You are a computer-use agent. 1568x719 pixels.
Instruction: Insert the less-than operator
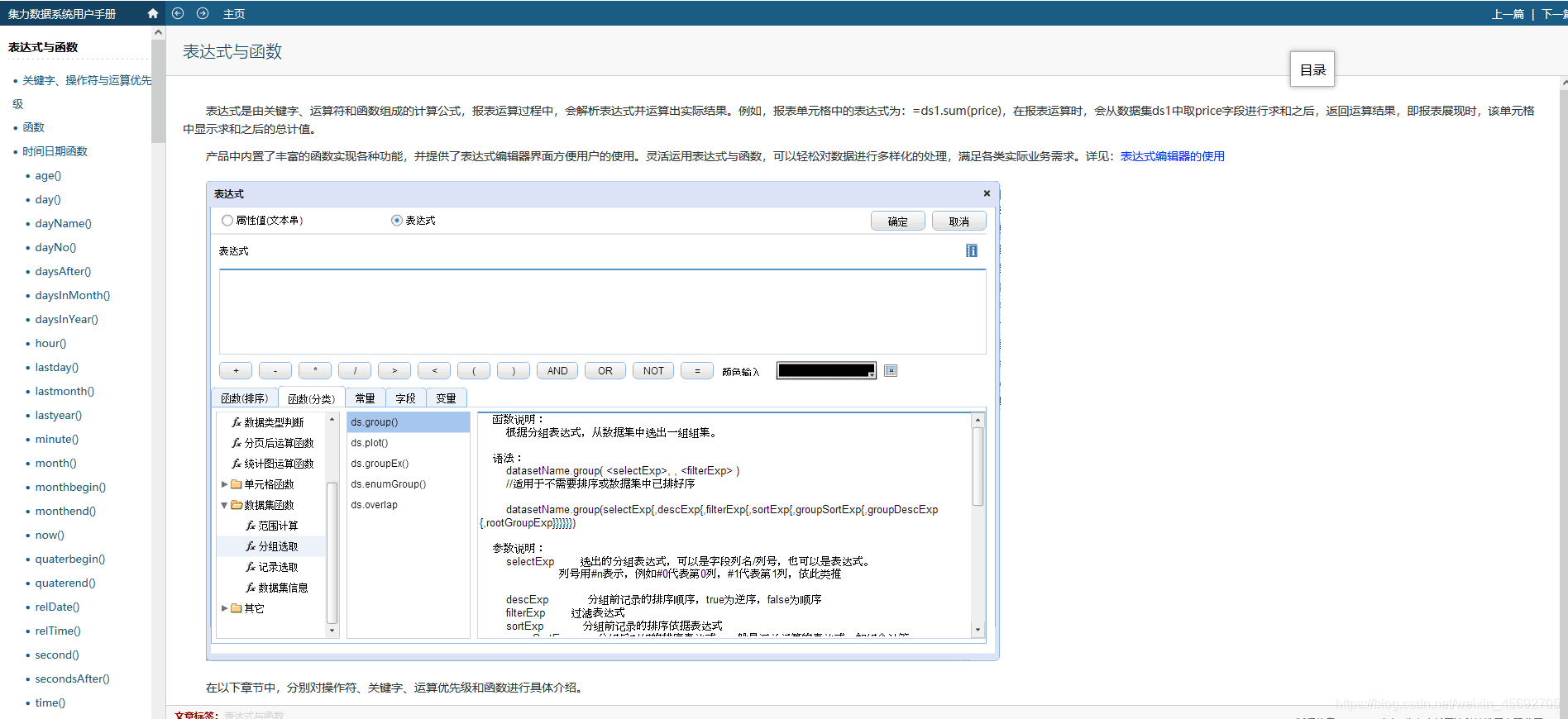tap(434, 371)
